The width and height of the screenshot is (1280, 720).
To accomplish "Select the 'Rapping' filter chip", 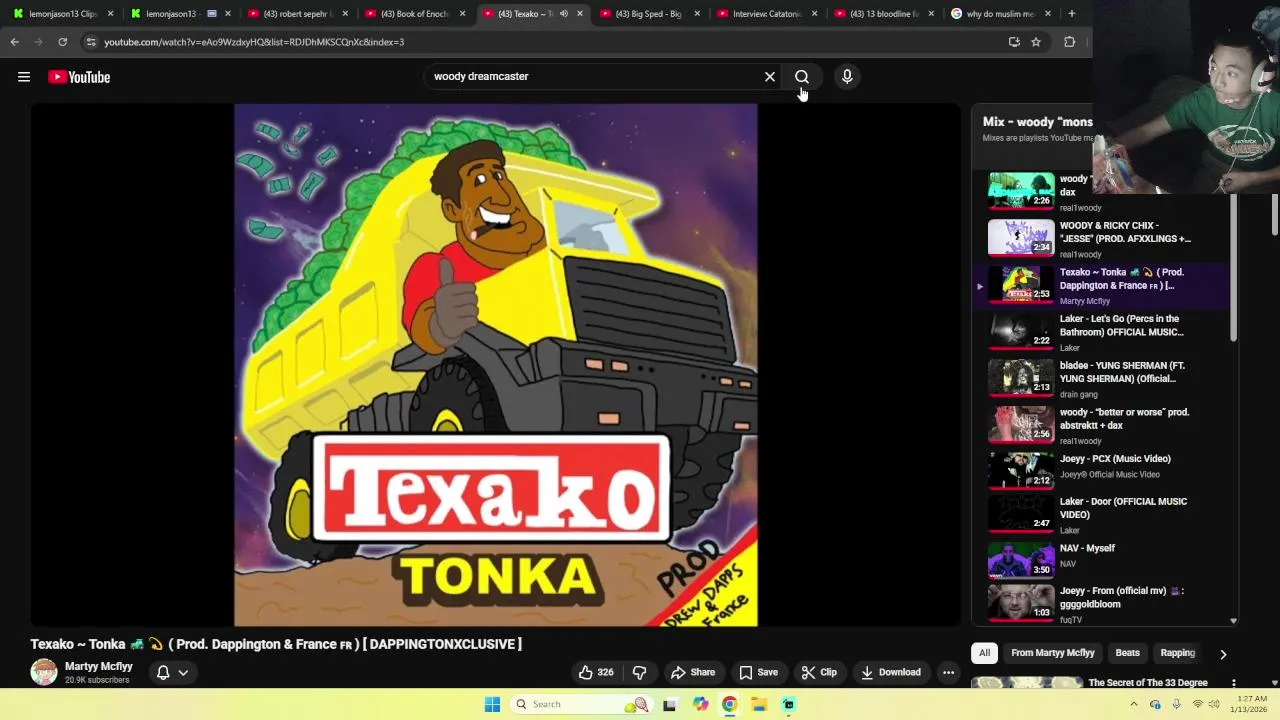I will click(x=1177, y=653).
